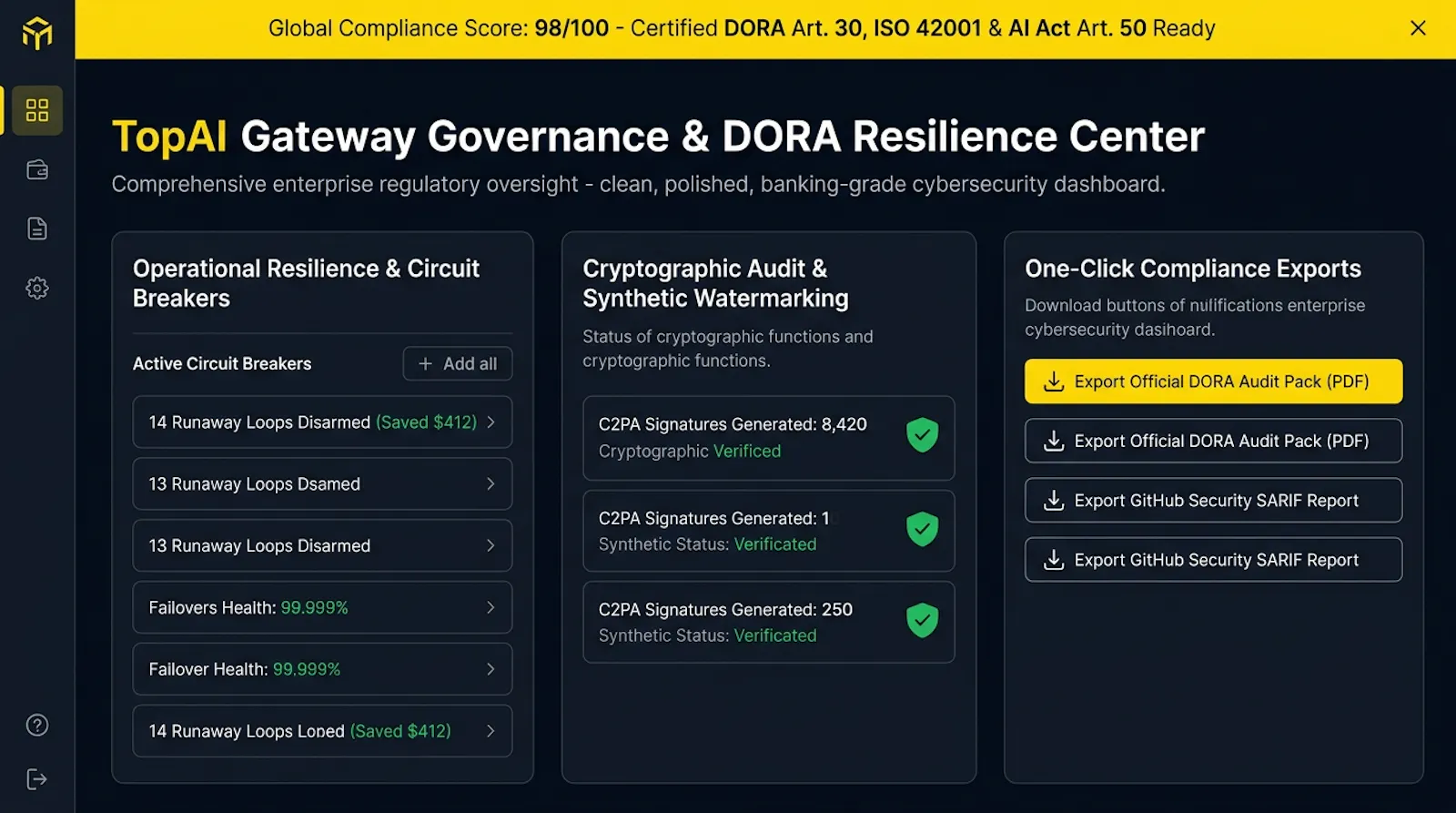Click the Cryptographic Audit & Synthetic Watermarking heading
The image size is (1456, 813).
715,283
